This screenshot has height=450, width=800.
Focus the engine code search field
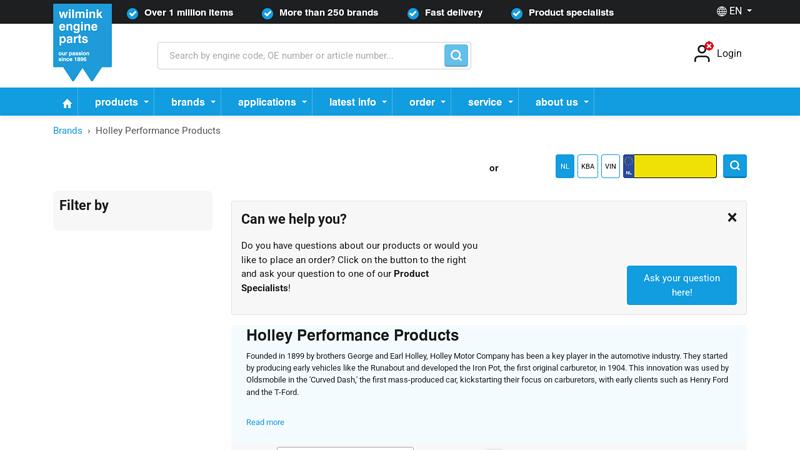click(301, 56)
